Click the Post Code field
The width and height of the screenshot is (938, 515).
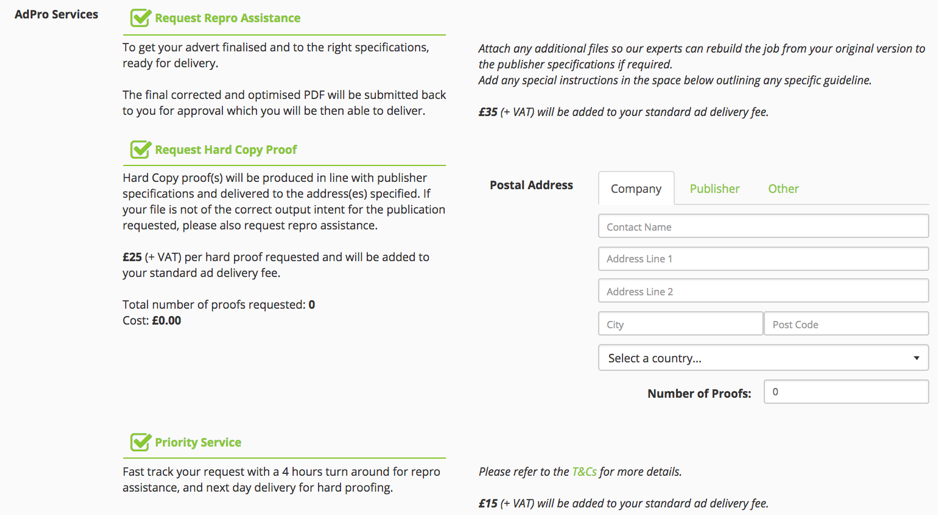click(846, 324)
